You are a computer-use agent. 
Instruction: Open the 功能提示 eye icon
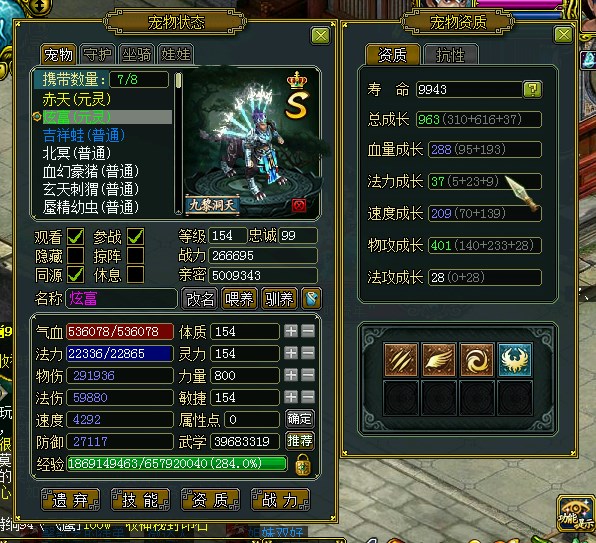click(x=575, y=514)
